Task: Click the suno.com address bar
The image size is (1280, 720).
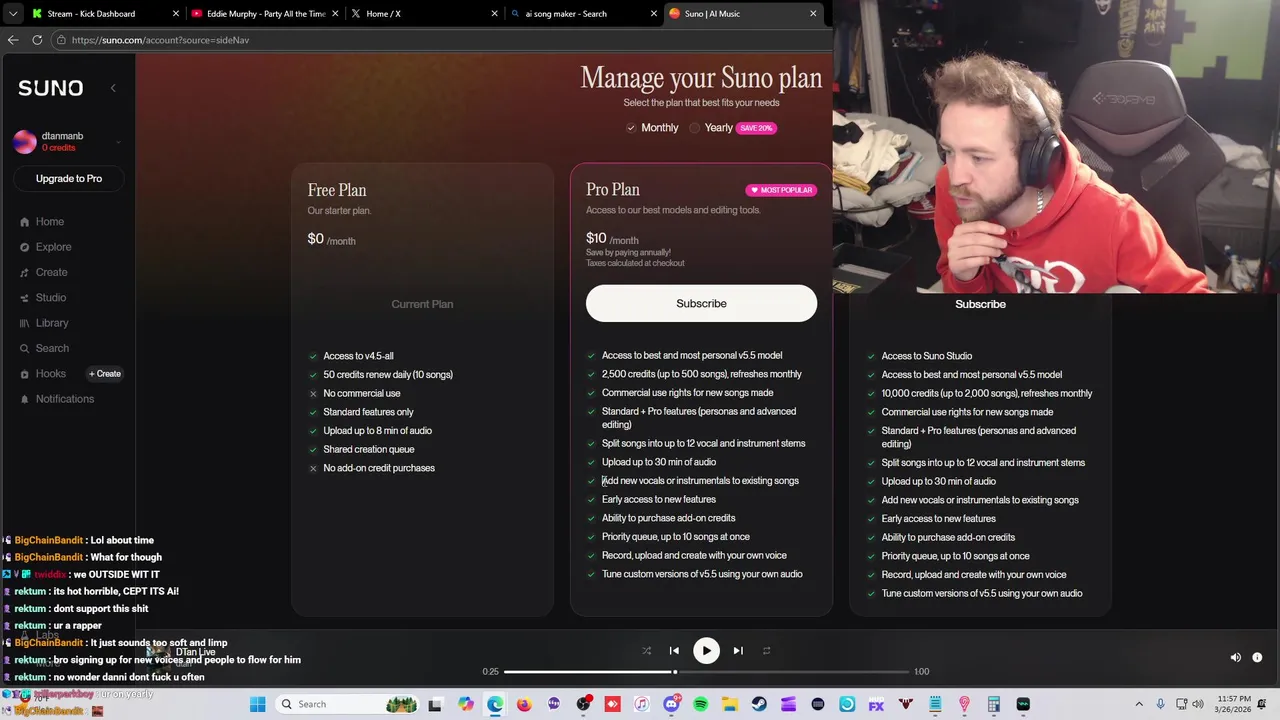Action: (440, 40)
